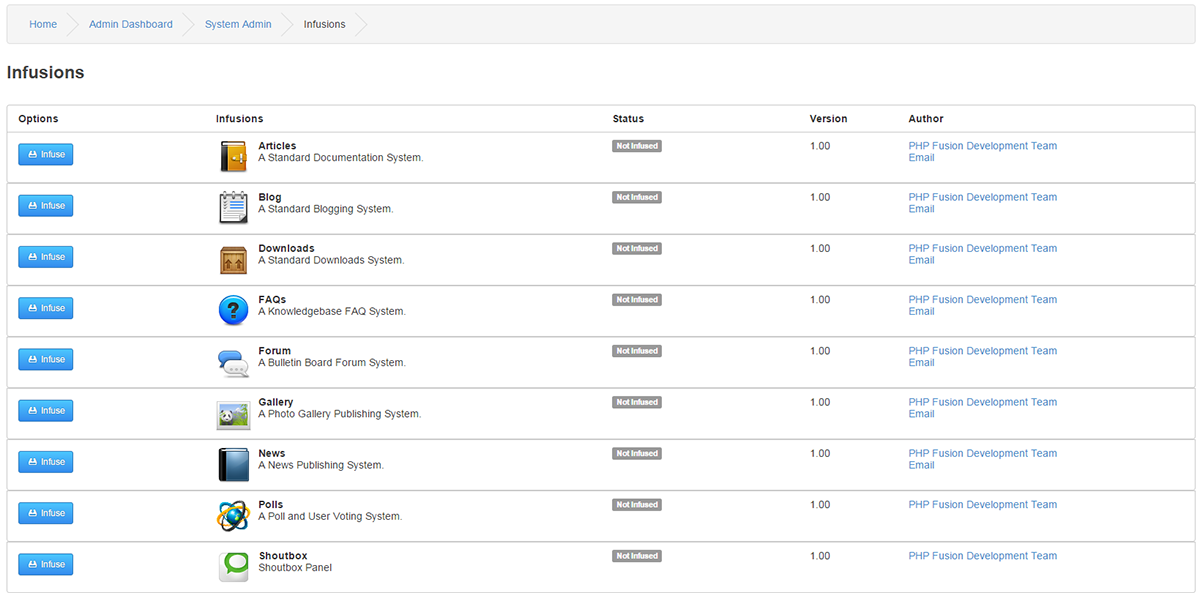1200x593 pixels.
Task: Infuse the Shoutbox panel
Action: 45,564
